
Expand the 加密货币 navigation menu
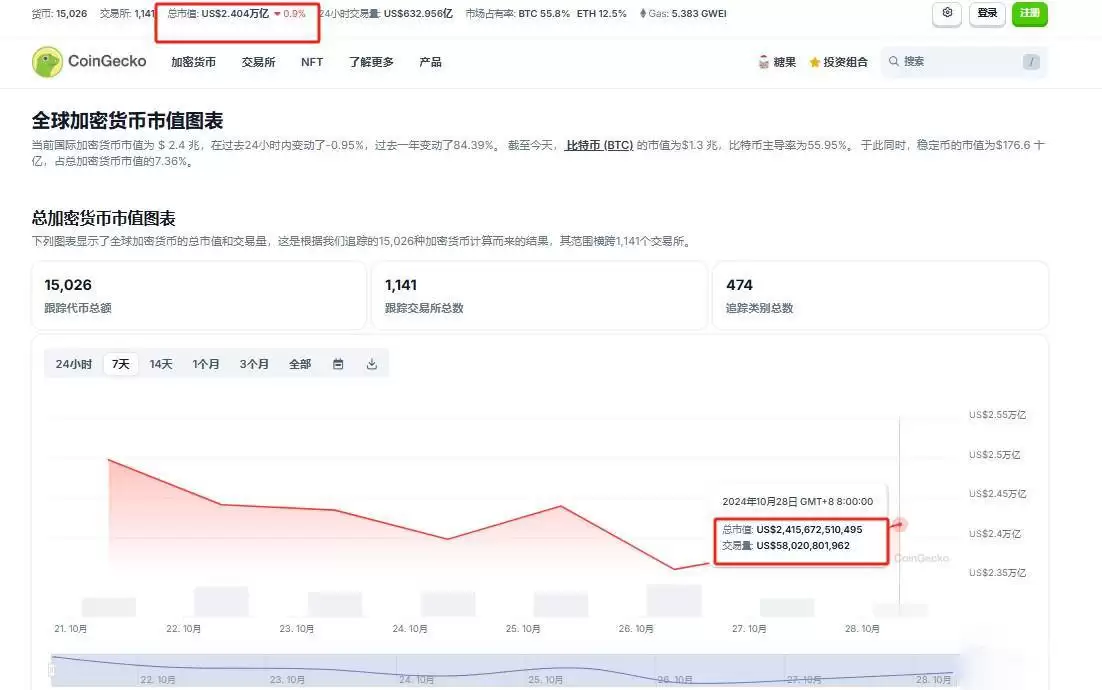coord(193,62)
